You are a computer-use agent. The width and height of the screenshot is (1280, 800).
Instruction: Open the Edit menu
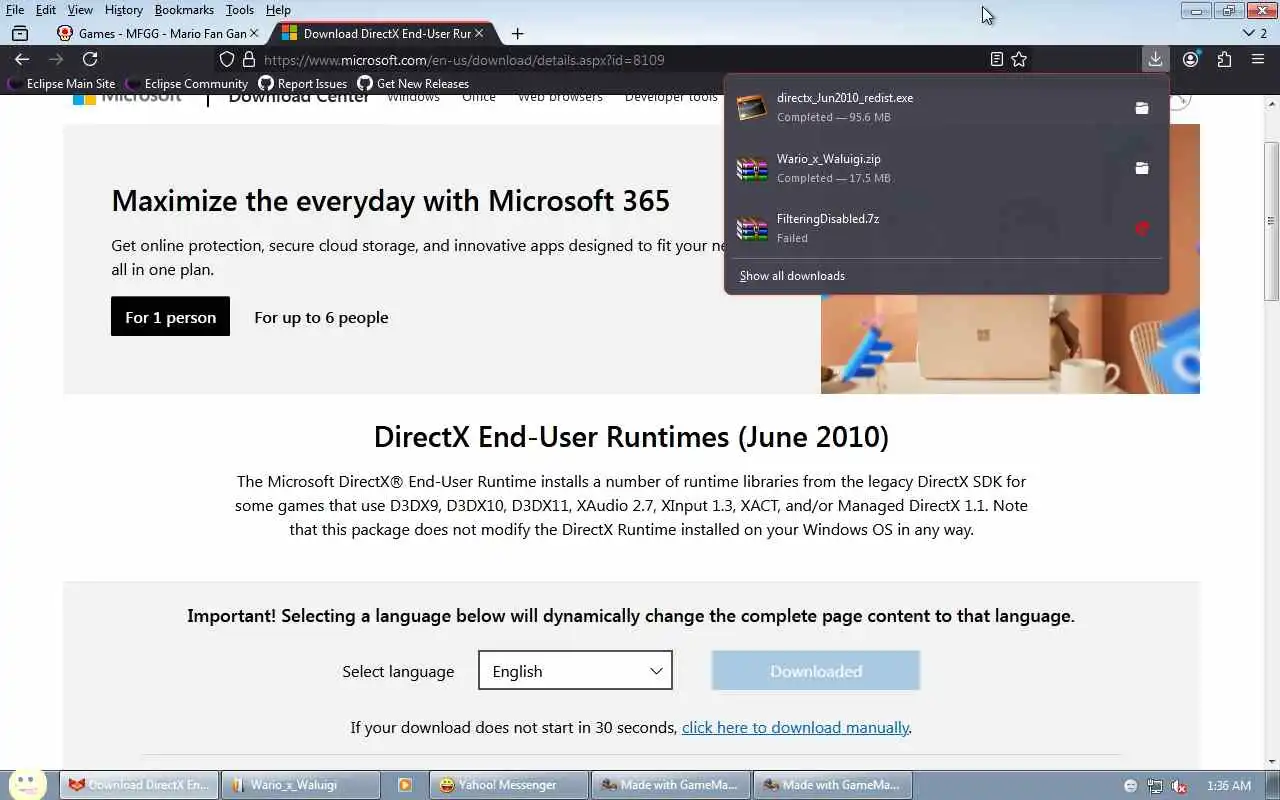46,10
